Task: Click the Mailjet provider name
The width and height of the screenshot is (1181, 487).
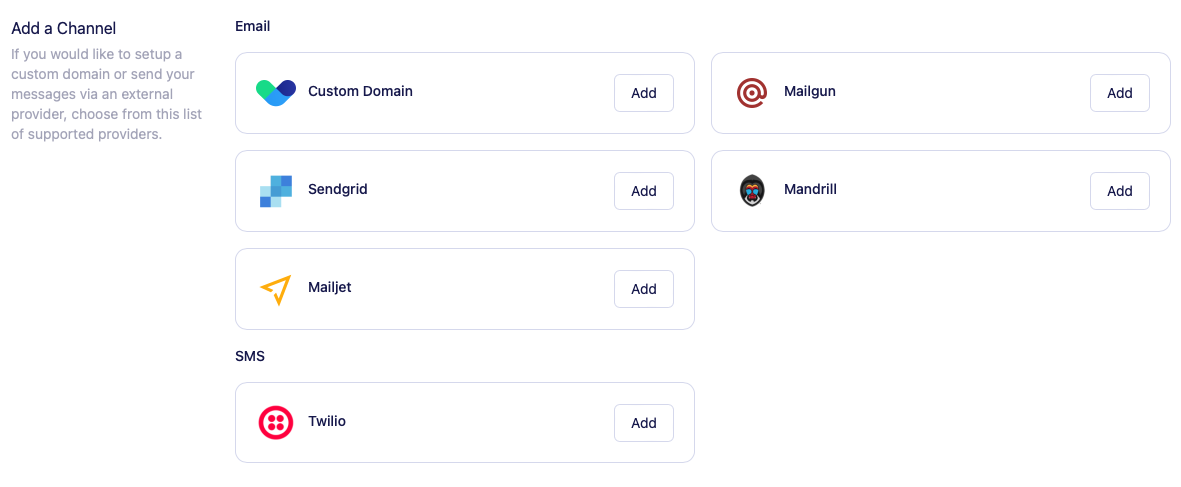Action: (330, 287)
